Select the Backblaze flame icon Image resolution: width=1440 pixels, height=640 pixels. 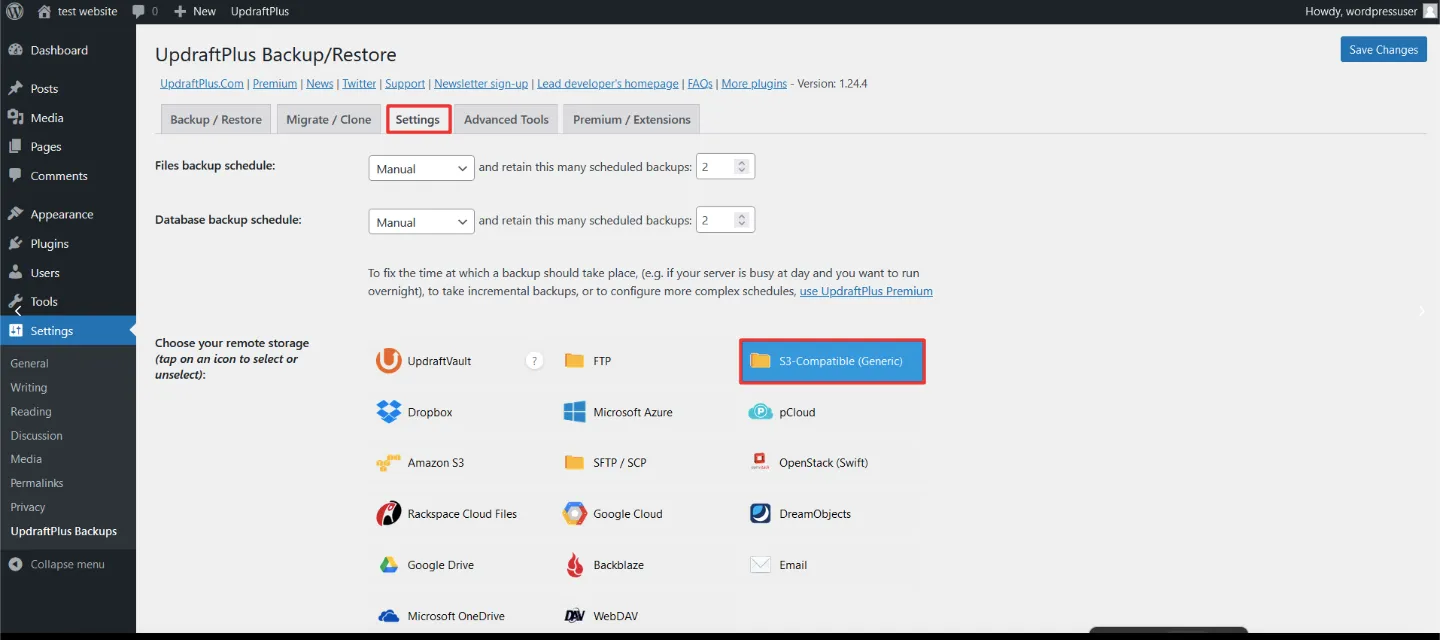point(574,565)
